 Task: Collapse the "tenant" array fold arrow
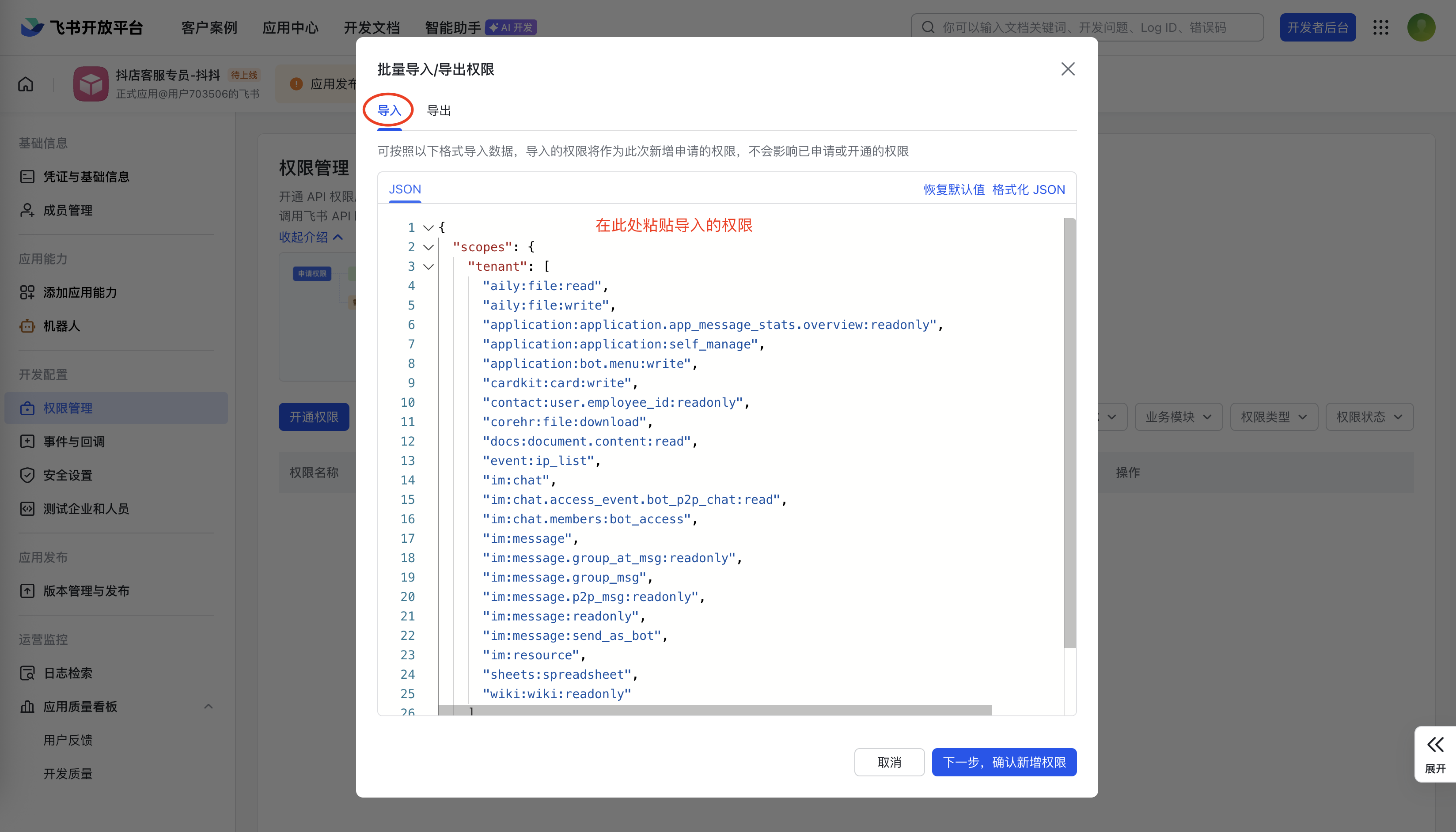click(428, 266)
